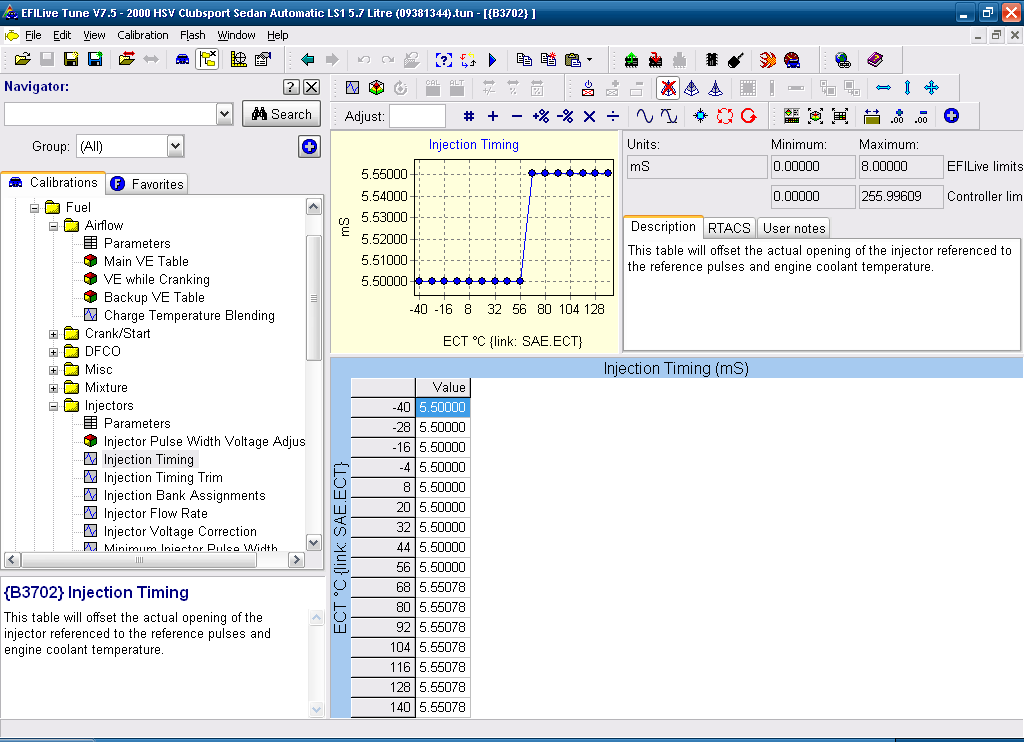Screen dimensions: 1024x742
Task: Open the navigator search combo dropdown
Action: 225,114
